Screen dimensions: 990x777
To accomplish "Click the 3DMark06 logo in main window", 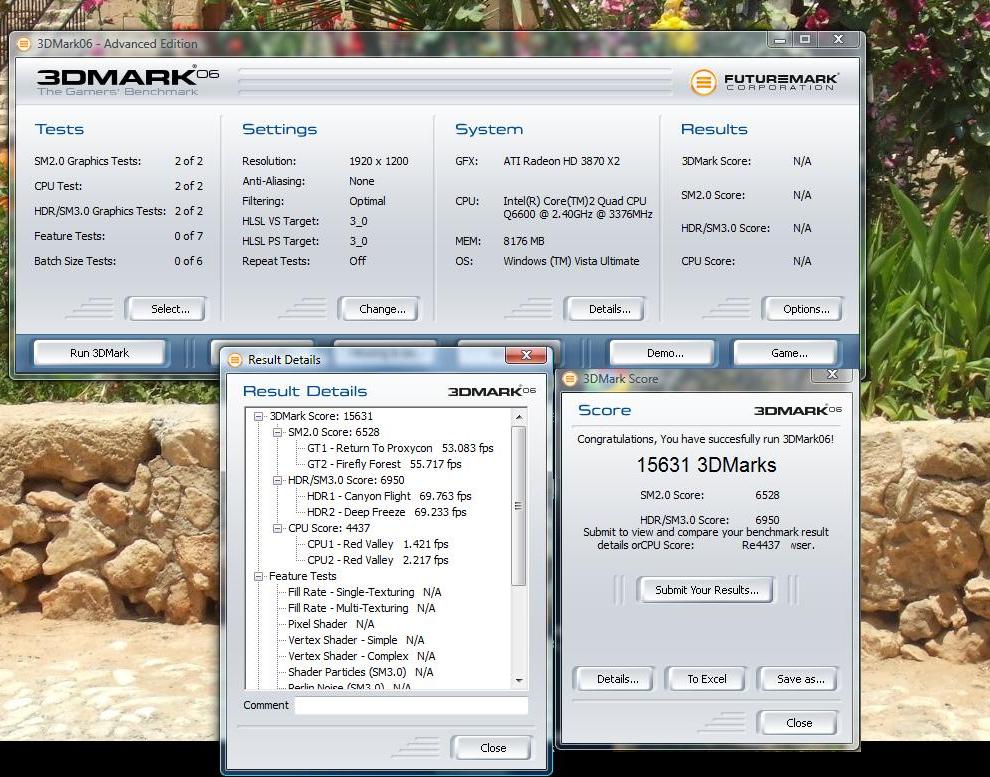I will coord(128,81).
